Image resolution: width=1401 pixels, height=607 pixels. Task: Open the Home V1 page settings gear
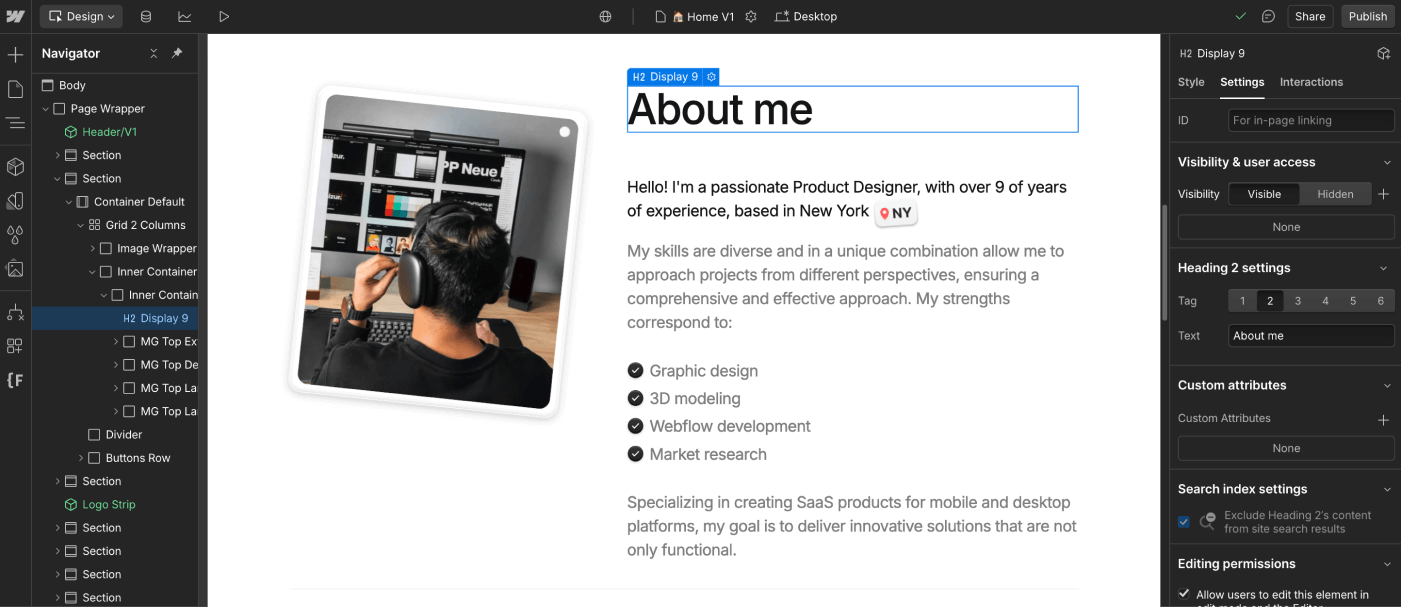[750, 16]
